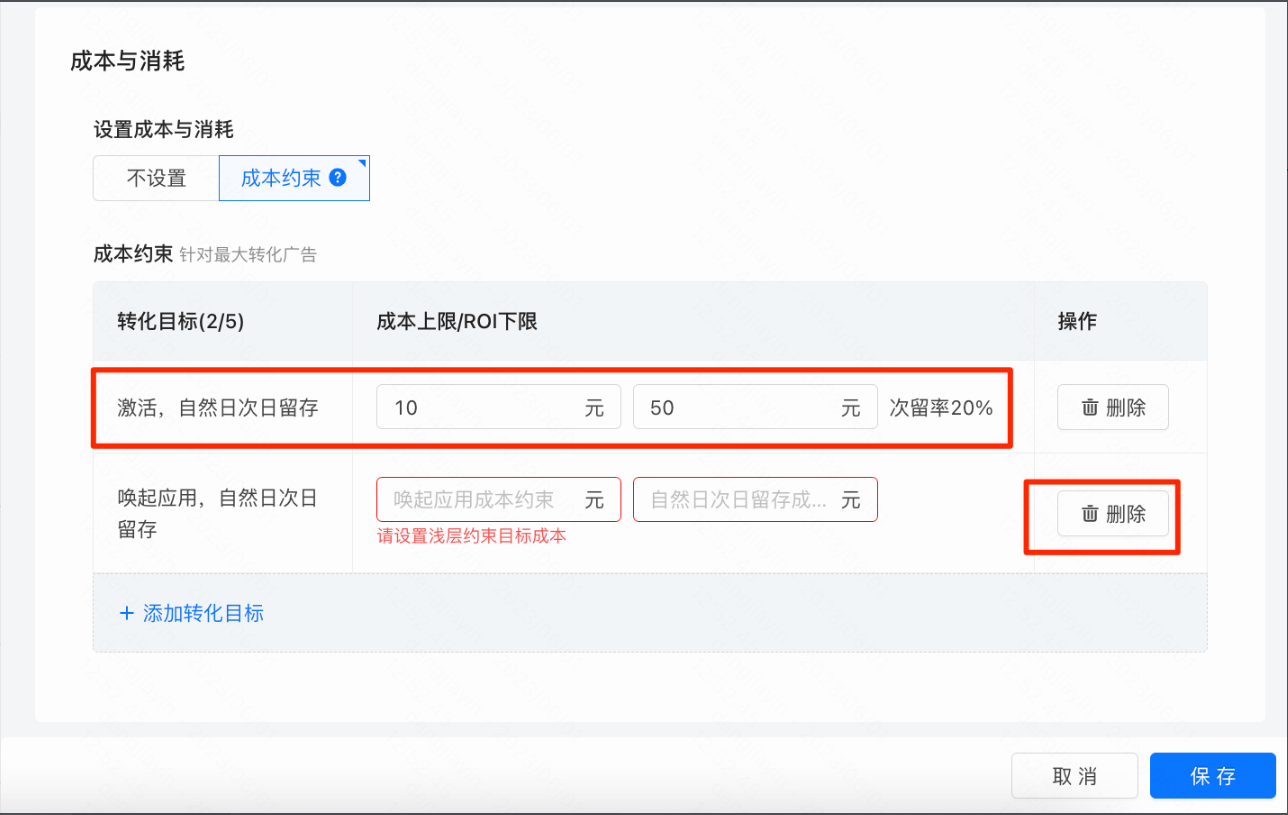The width and height of the screenshot is (1288, 815).
Task: Click the 激活，自然日次日留存 goal label
Action: (221, 407)
